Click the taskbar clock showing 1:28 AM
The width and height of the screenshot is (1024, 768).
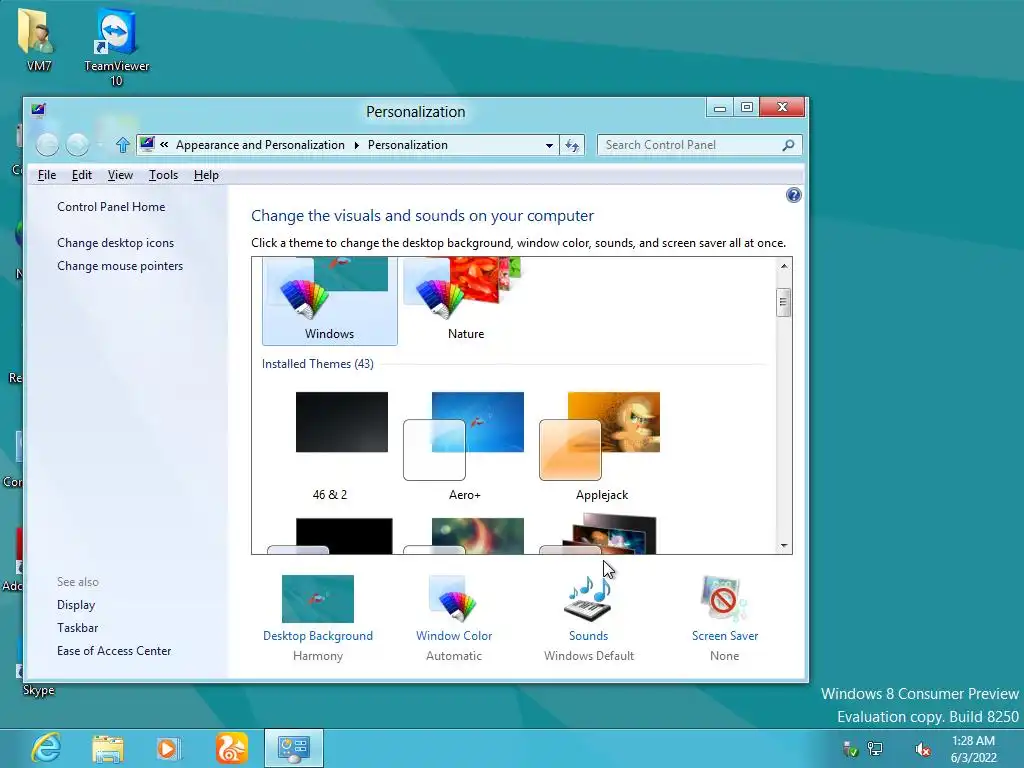point(973,749)
